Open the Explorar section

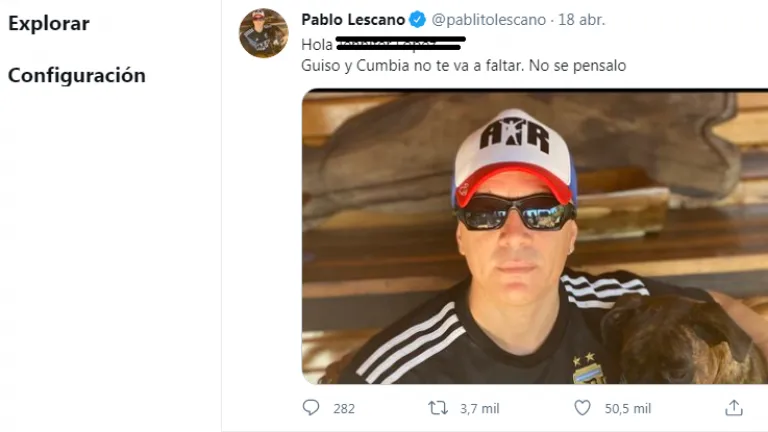point(49,24)
